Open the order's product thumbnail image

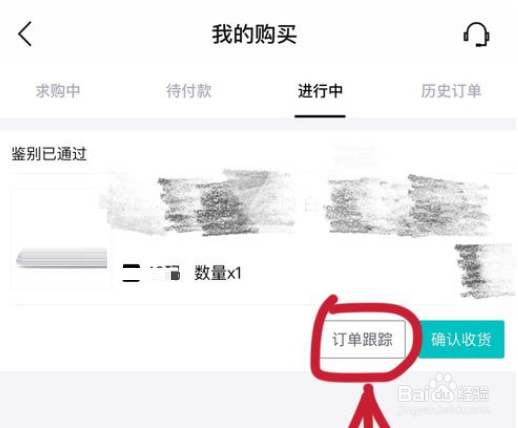[x=61, y=239]
